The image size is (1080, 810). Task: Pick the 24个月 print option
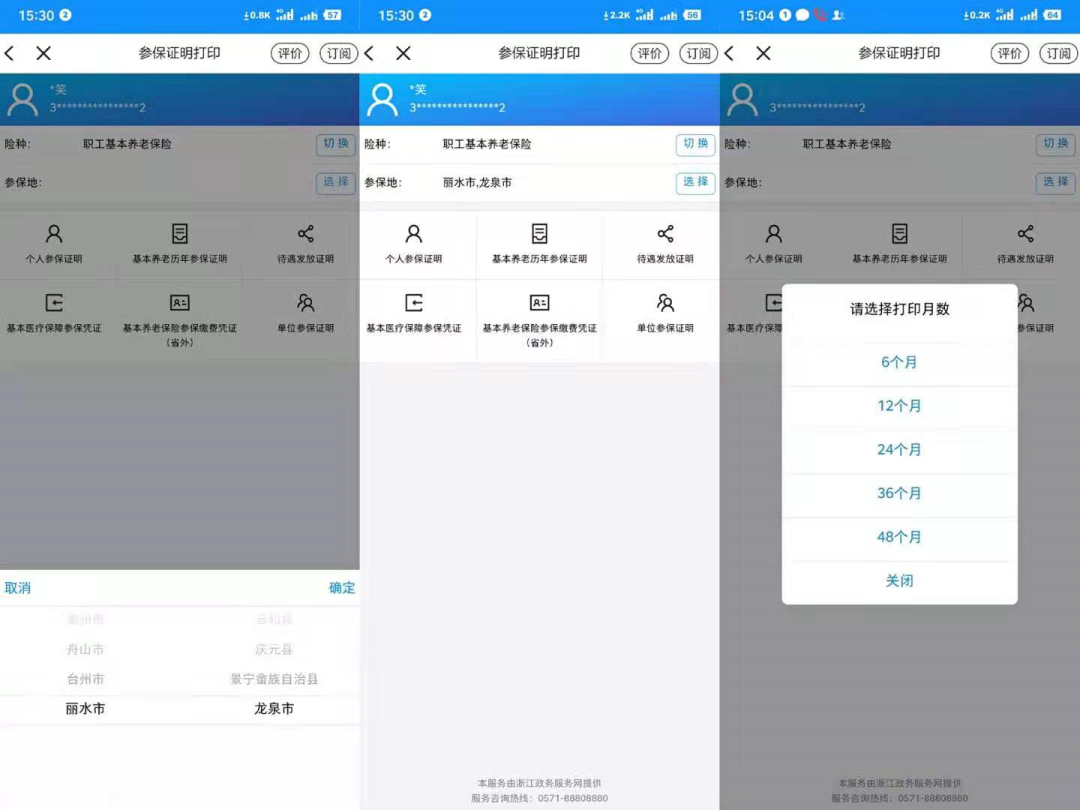pos(899,450)
